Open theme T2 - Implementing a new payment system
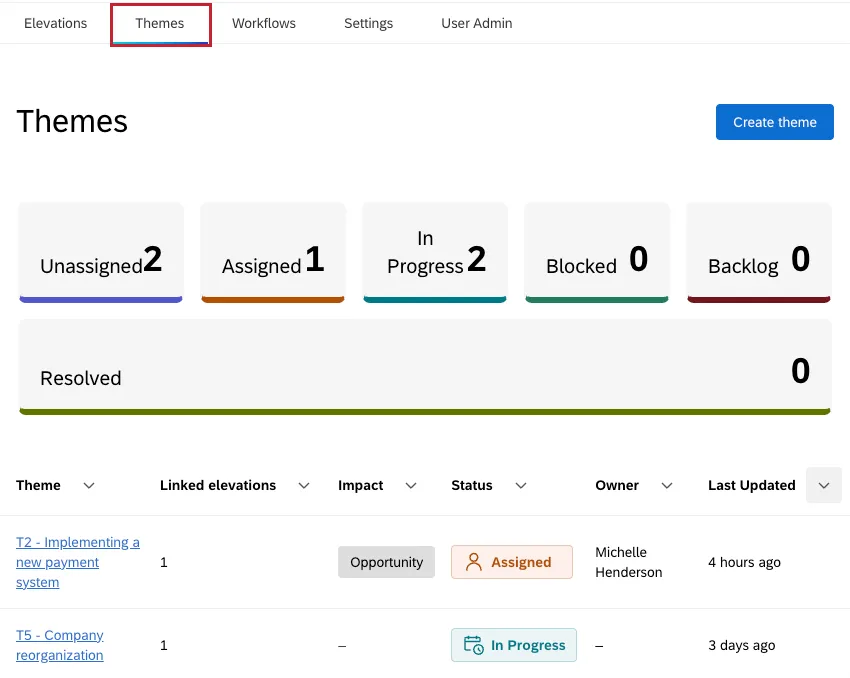 point(77,562)
